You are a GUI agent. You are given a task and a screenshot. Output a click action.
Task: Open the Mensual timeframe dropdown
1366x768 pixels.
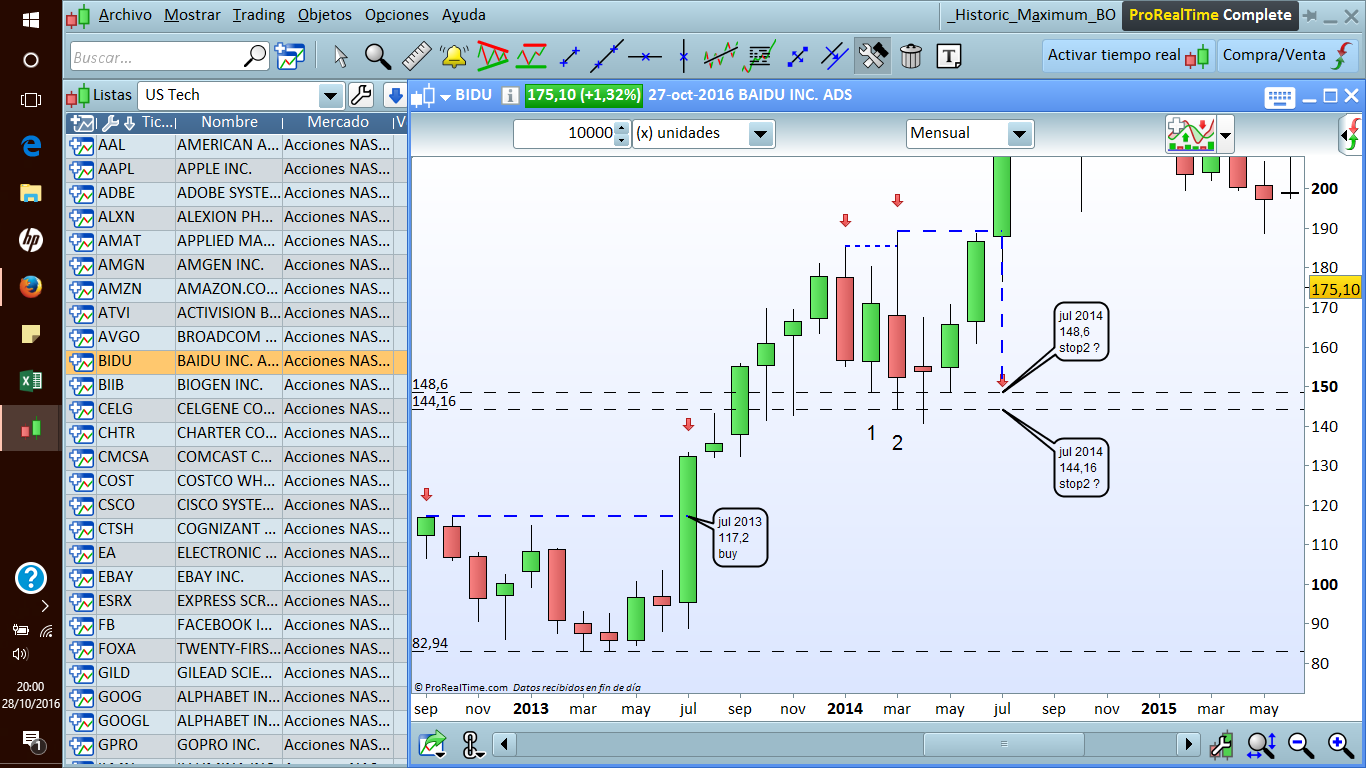point(1020,134)
